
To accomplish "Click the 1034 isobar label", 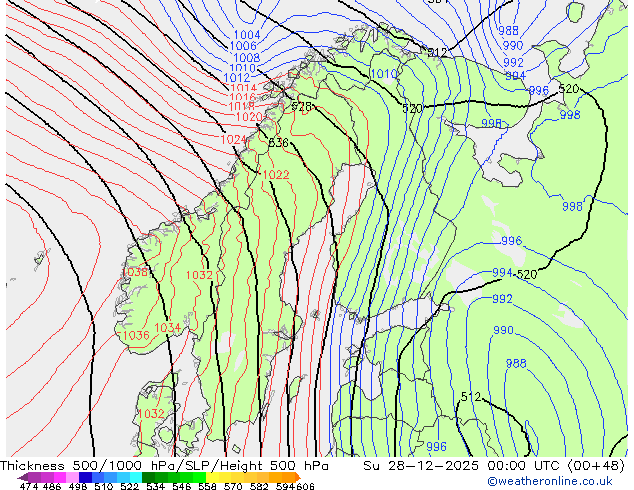I will [x=167, y=327].
